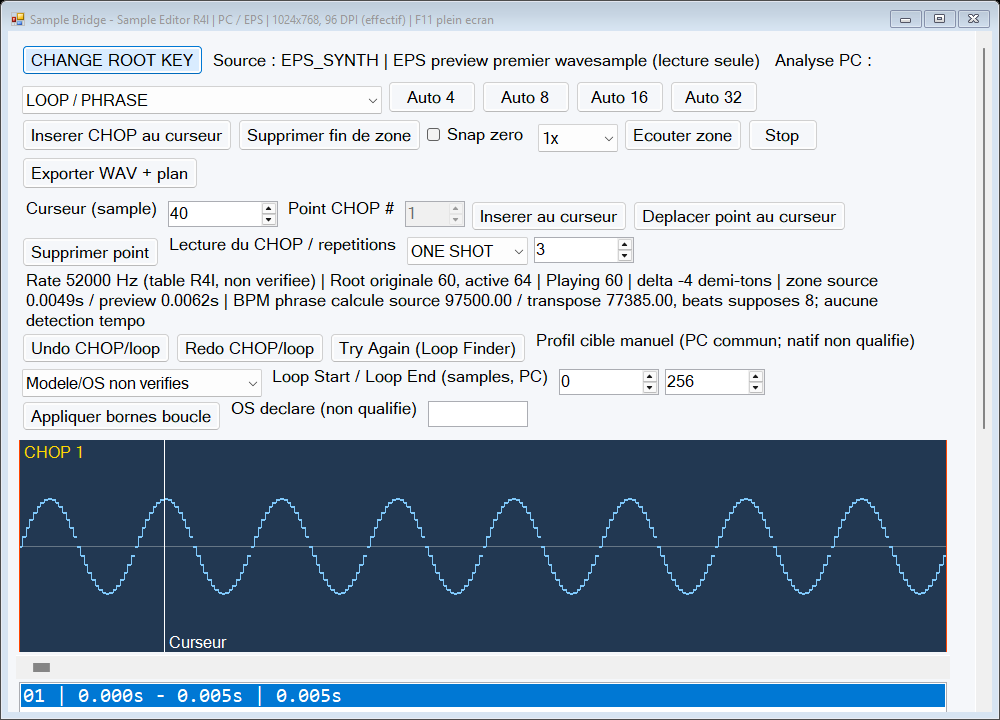The height and width of the screenshot is (720, 1000).
Task: Increase Curseur sample with up arrow
Action: 268,208
